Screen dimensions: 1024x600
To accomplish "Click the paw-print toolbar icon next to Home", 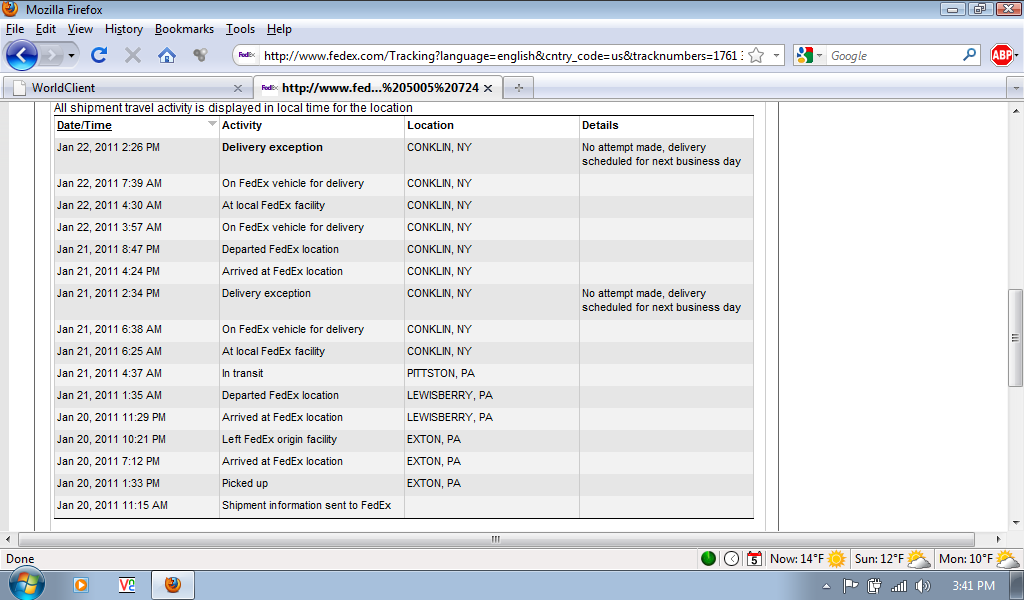I will click(x=200, y=55).
